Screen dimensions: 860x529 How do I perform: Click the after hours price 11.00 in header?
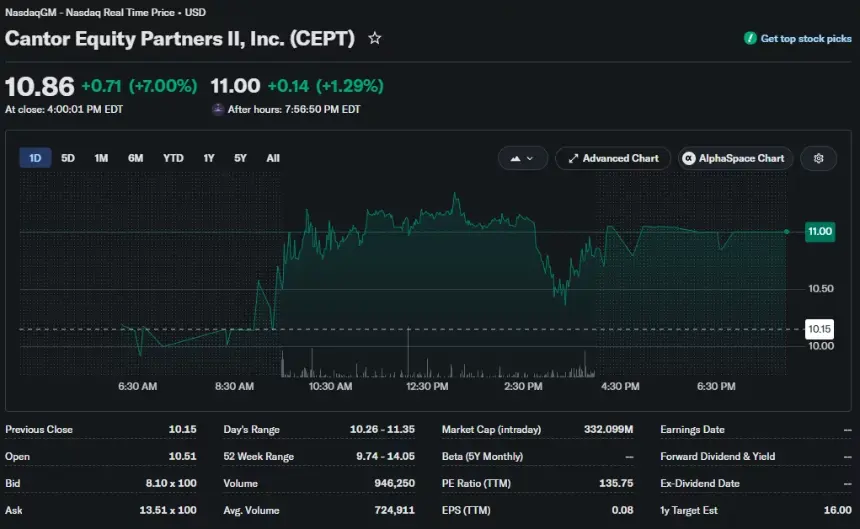[x=235, y=86]
